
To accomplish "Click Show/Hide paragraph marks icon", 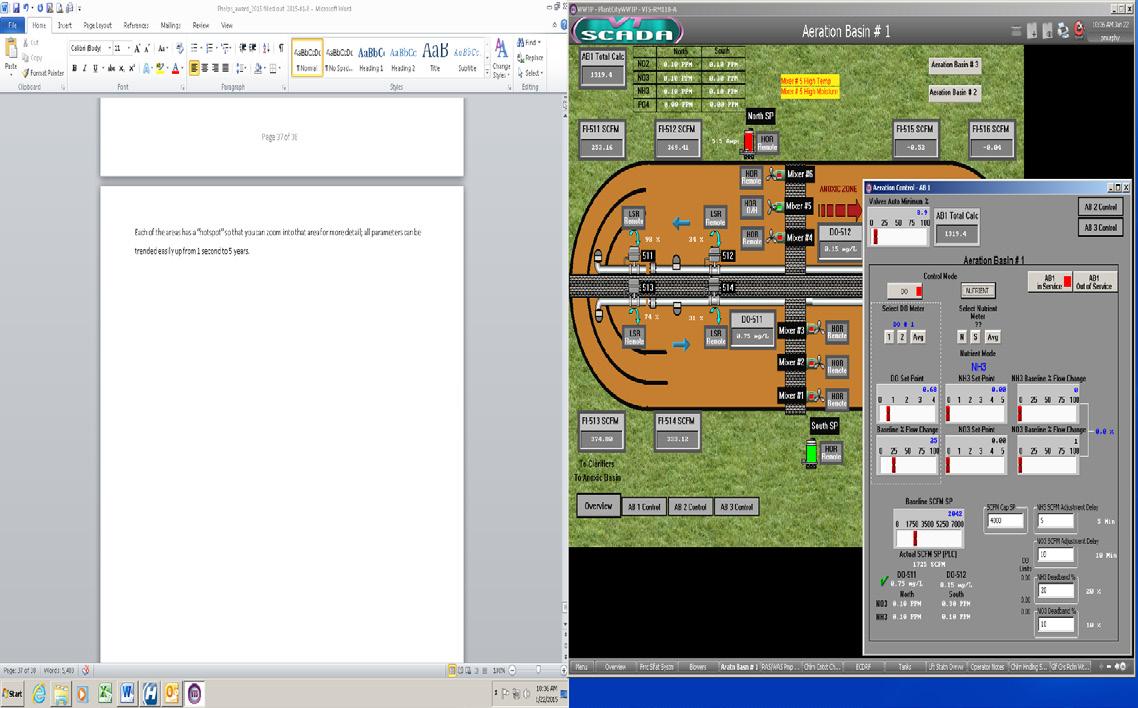I will [281, 49].
